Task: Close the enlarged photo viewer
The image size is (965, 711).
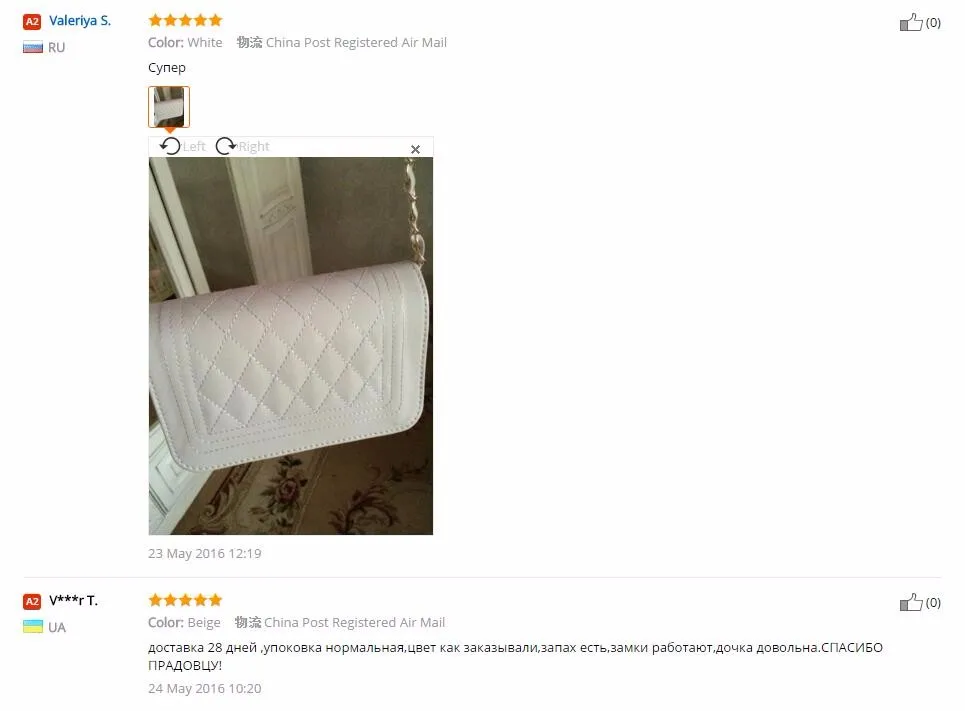Action: (x=415, y=149)
